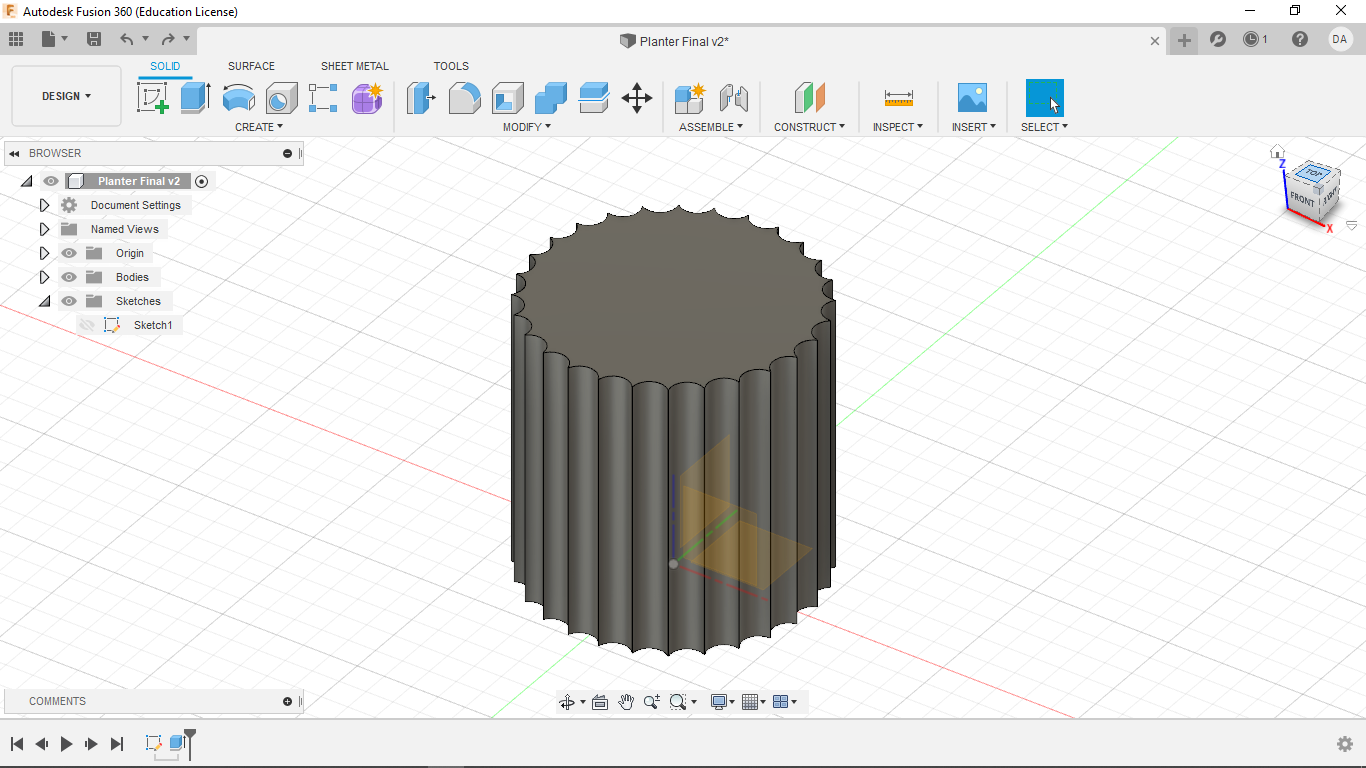This screenshot has width=1366, height=768.
Task: Click the Offset Plane construct icon
Action: [x=809, y=98]
